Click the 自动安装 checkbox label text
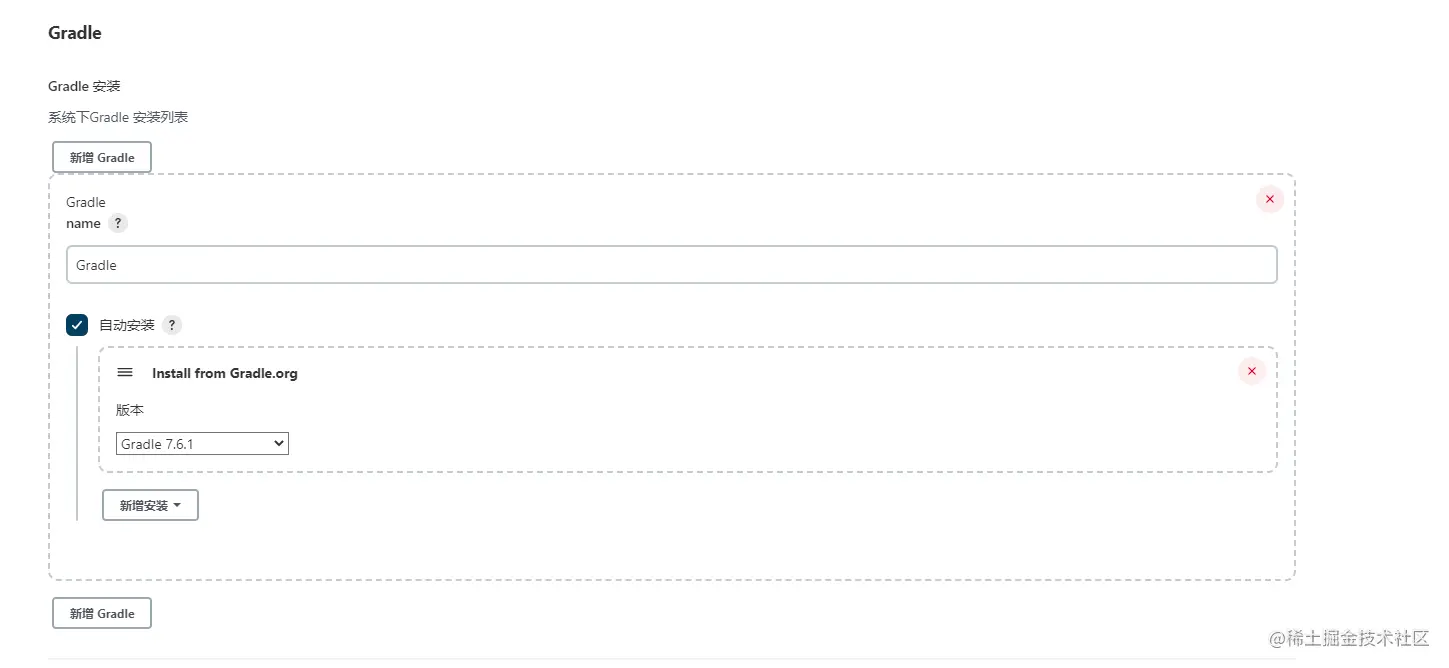Image resolution: width=1449 pixels, height=668 pixels. (x=127, y=325)
